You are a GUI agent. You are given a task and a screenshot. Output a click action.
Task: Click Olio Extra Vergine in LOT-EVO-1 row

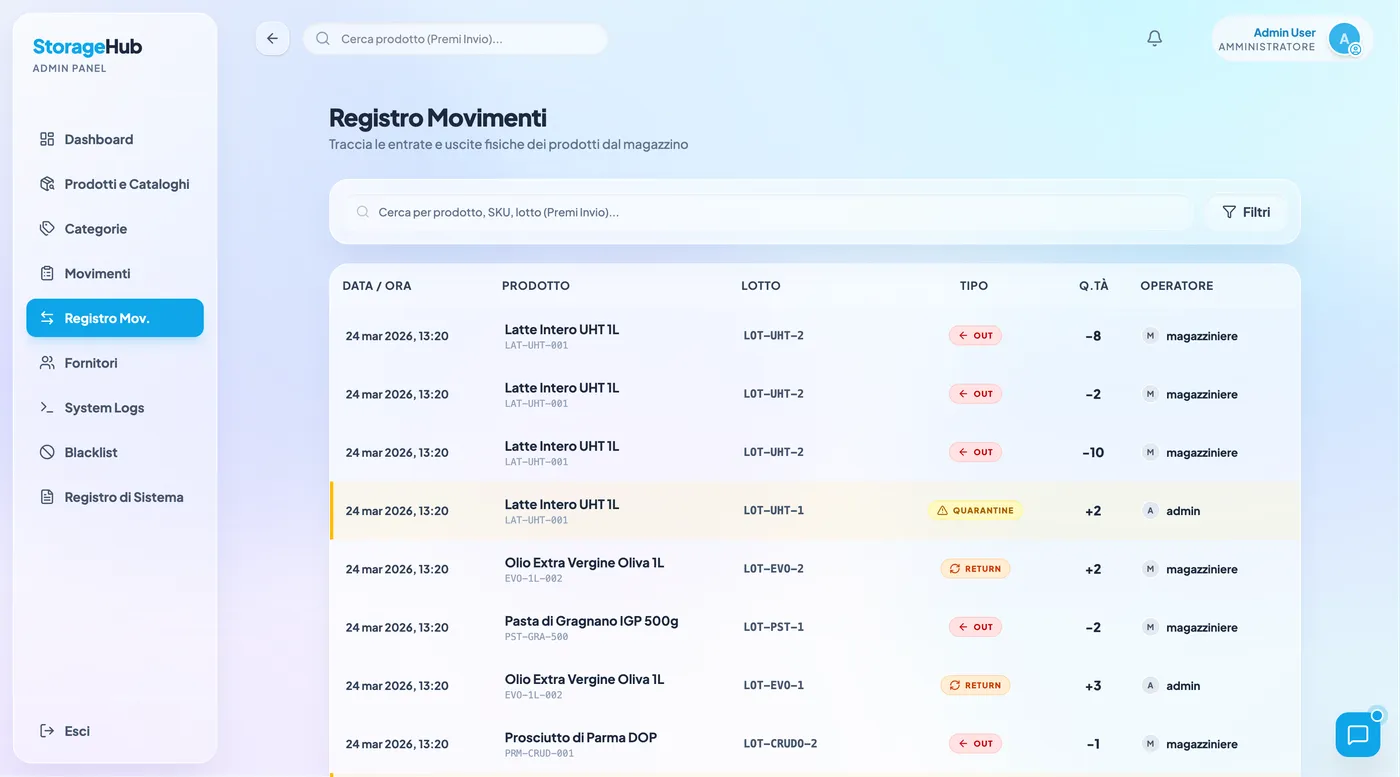(585, 679)
